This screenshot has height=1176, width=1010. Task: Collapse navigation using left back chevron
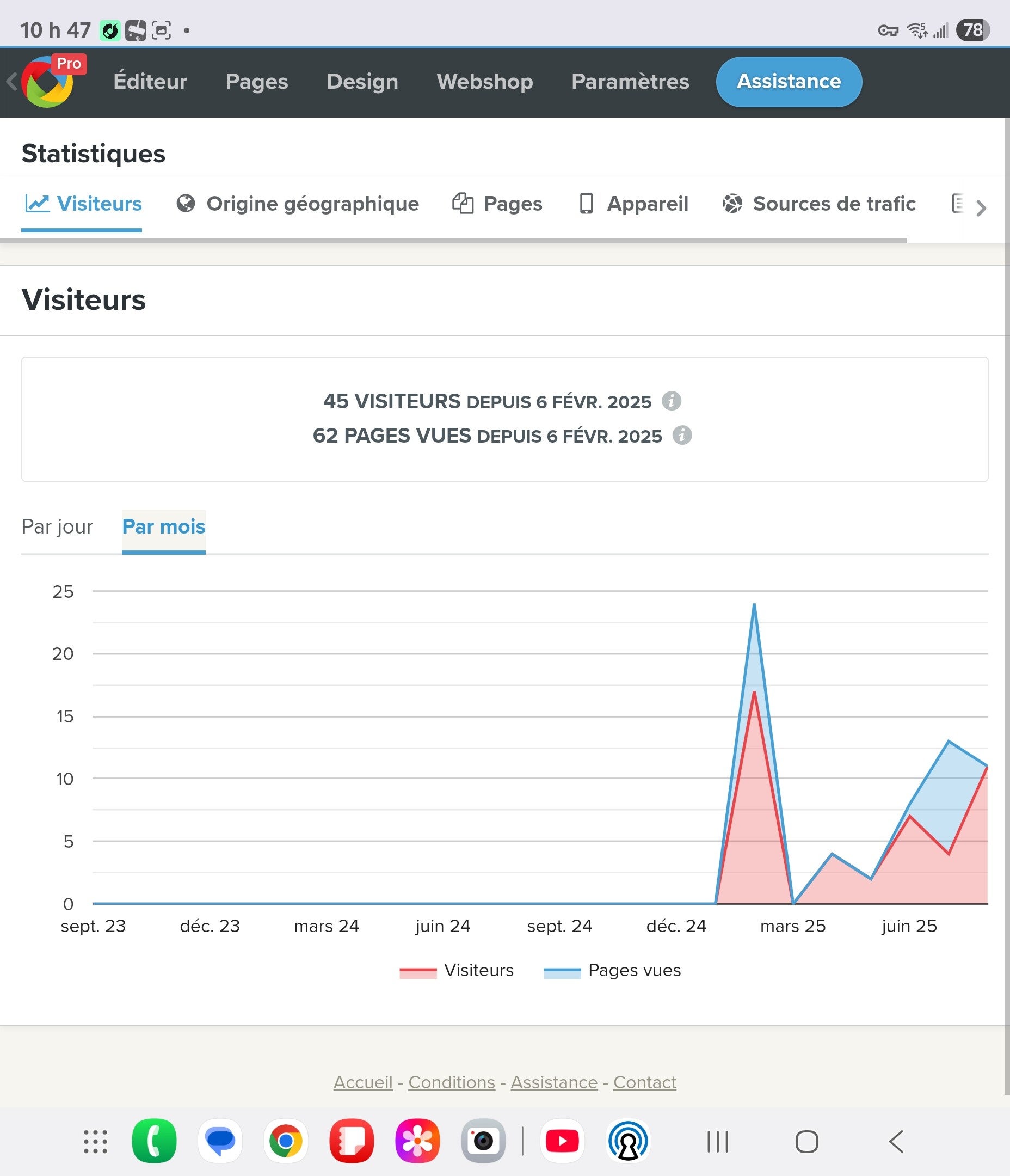point(11,82)
